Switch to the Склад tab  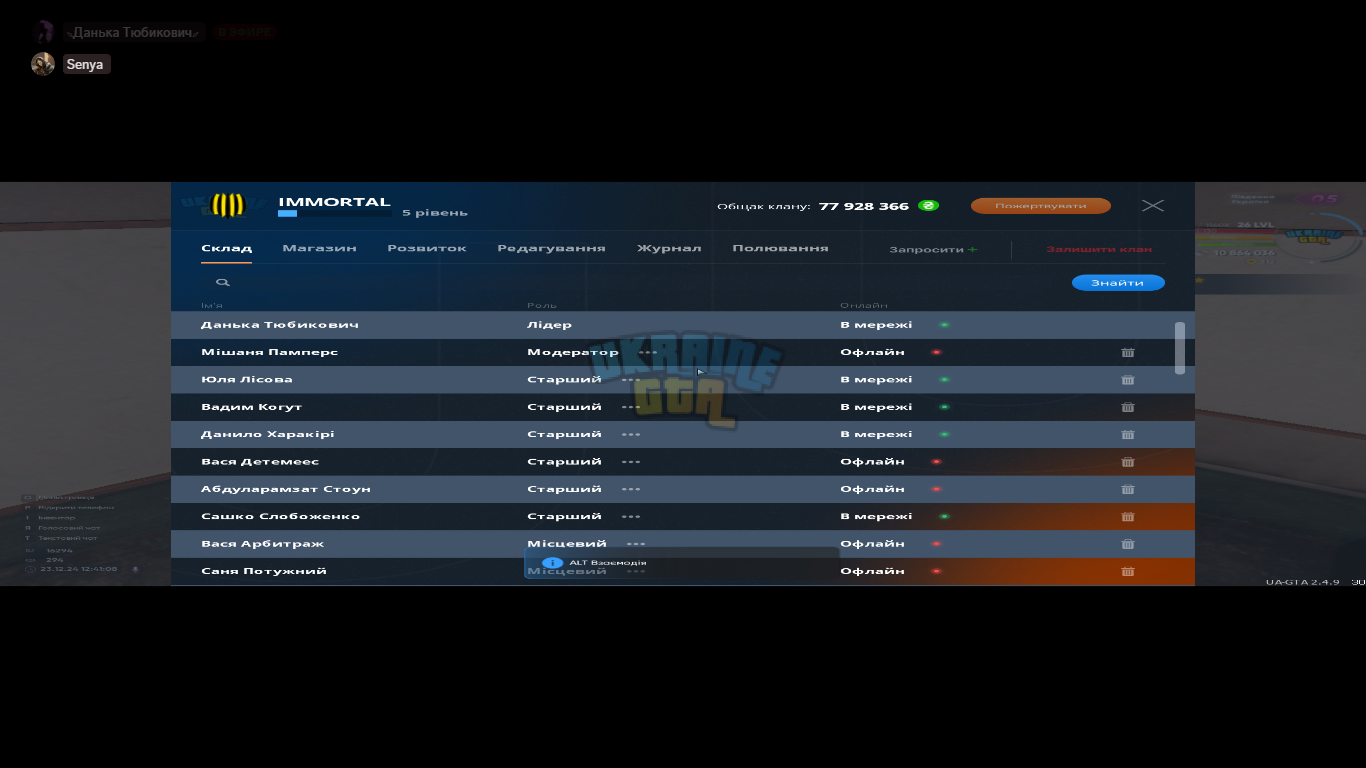pyautogui.click(x=226, y=248)
